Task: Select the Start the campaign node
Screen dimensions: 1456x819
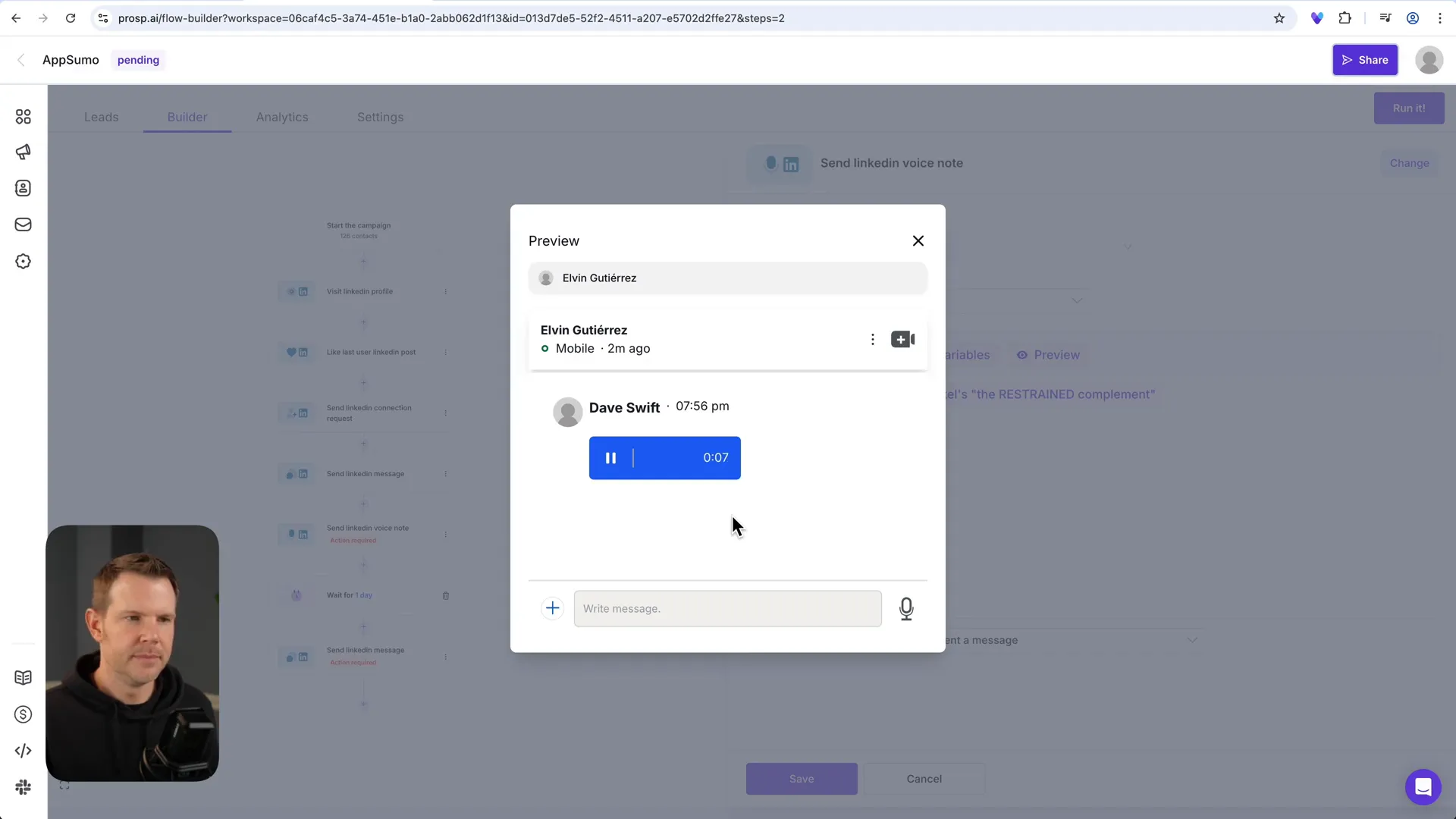Action: 359,230
